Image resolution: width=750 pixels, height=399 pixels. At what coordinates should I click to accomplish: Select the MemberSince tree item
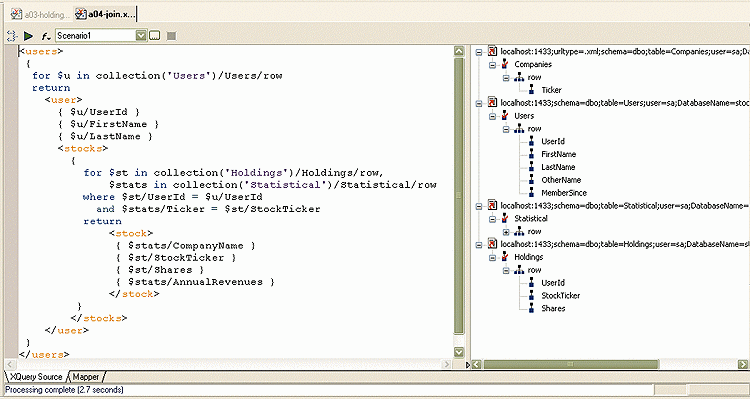coord(563,193)
